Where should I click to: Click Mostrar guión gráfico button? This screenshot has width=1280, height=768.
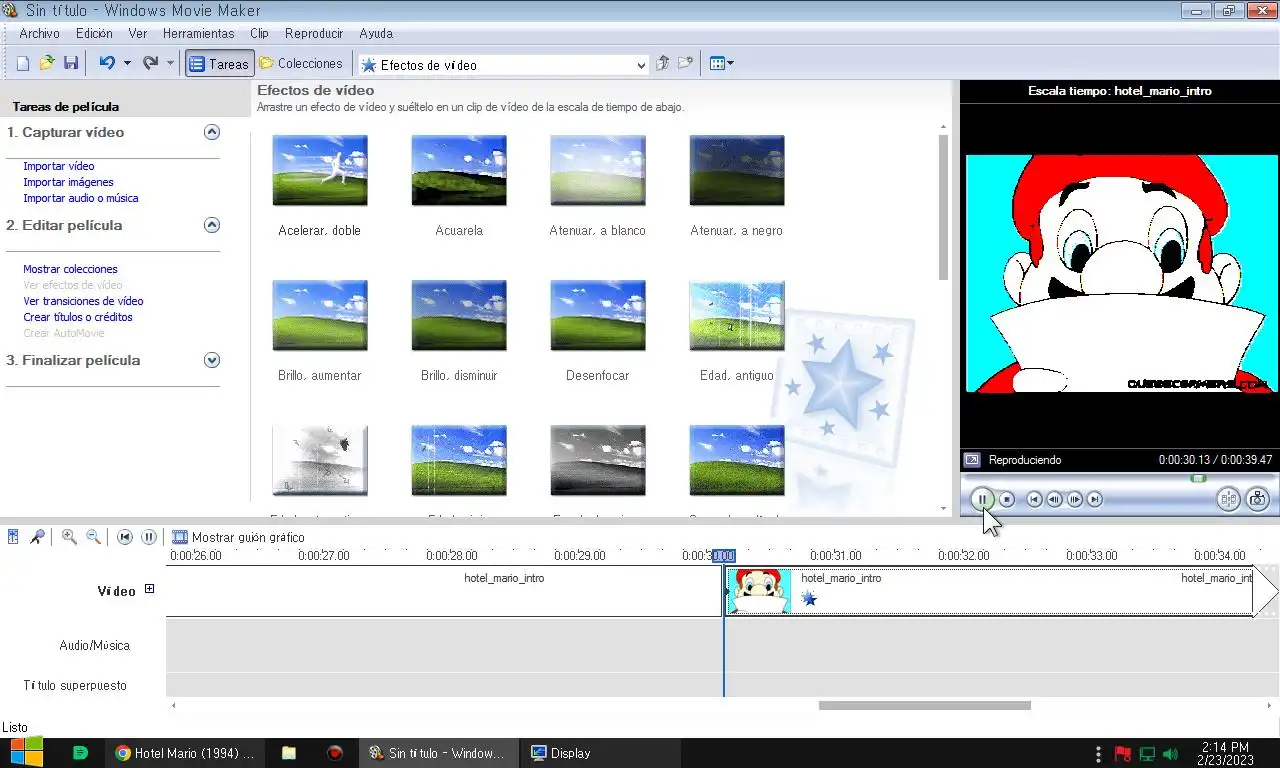[x=238, y=537]
